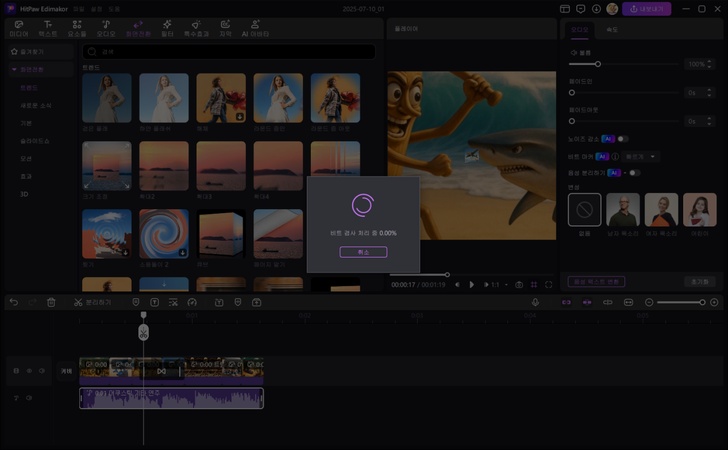
Task: Click the 초기화 reset button
Action: click(700, 281)
